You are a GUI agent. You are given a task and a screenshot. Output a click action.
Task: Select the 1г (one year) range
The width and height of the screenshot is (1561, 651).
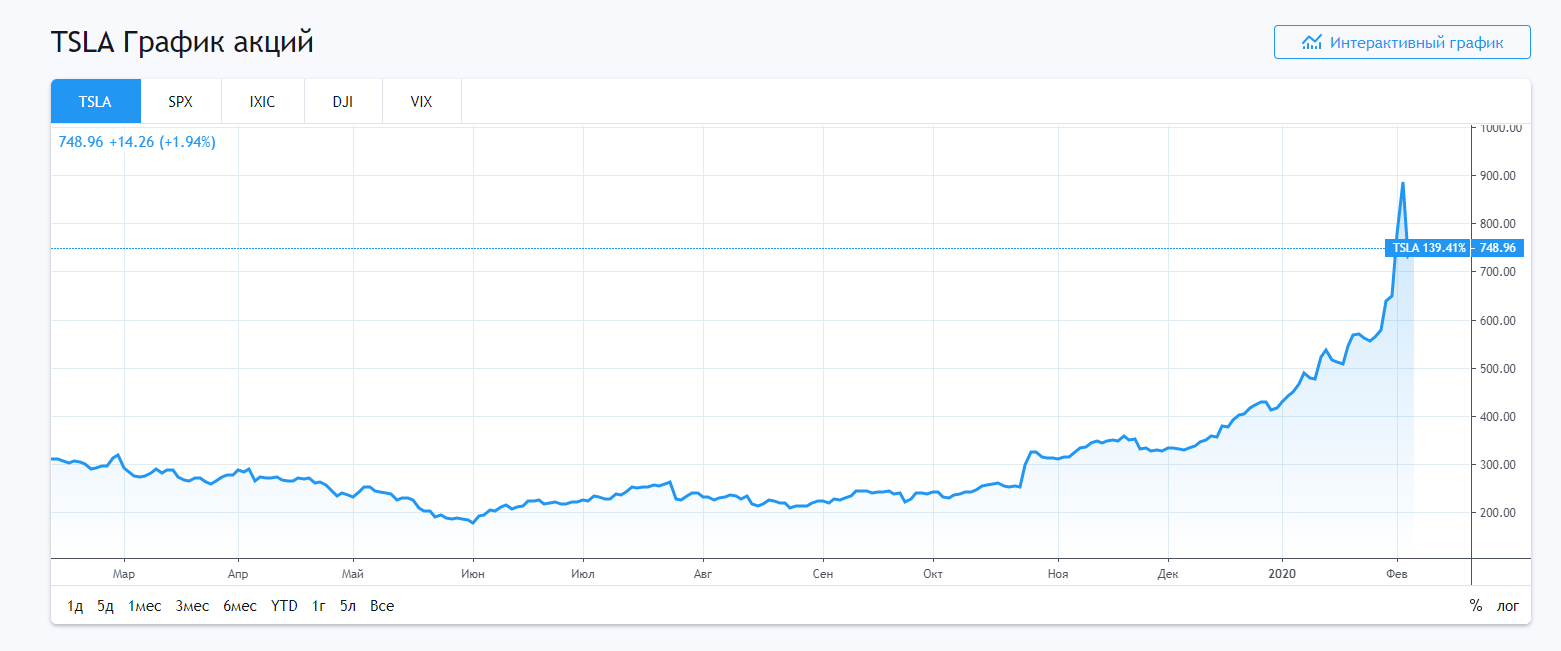pos(319,606)
